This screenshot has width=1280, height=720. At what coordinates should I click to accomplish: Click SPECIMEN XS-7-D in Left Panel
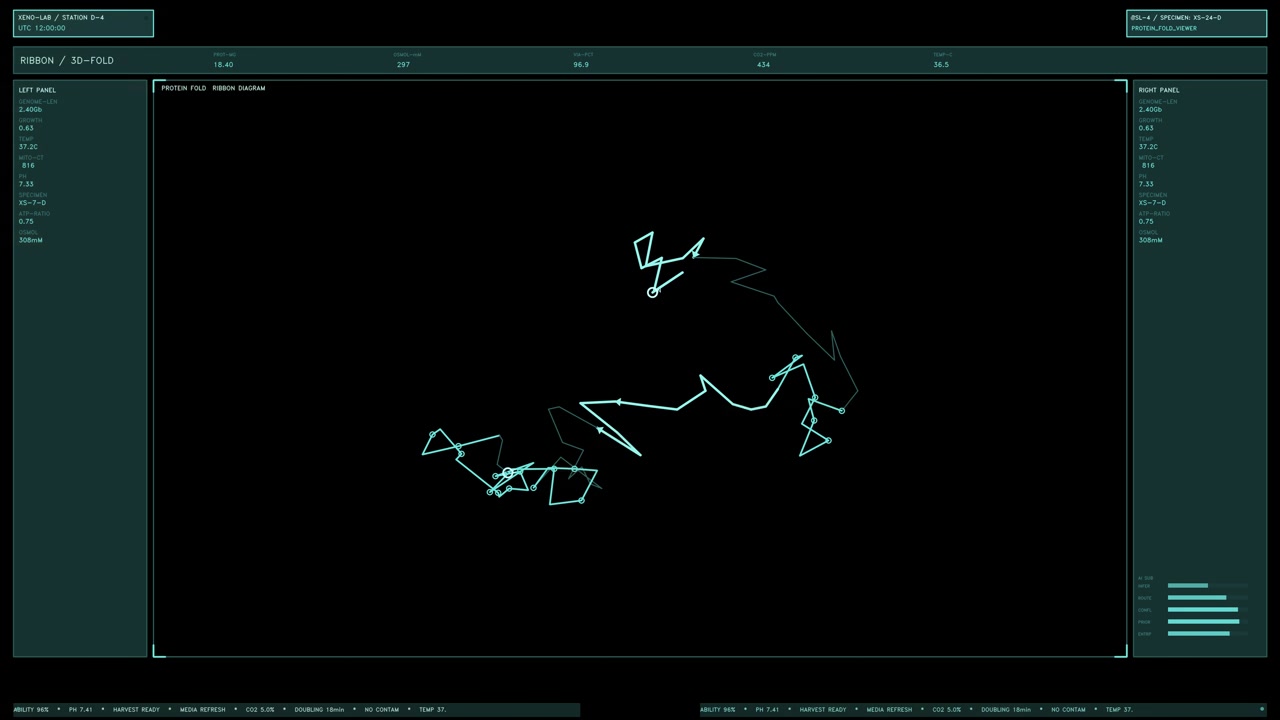[x=33, y=199]
